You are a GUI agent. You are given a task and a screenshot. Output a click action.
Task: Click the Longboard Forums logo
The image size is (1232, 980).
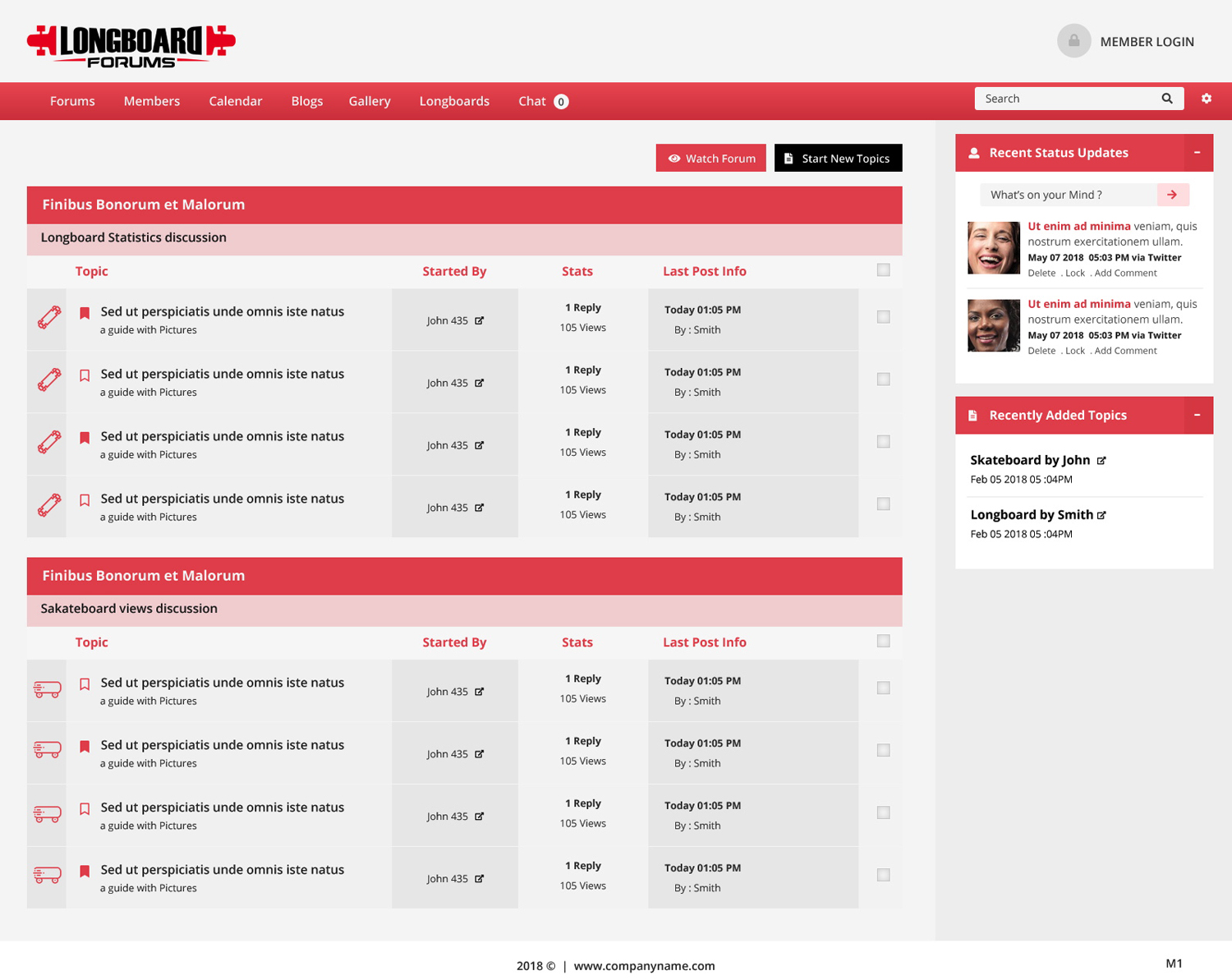point(131,46)
